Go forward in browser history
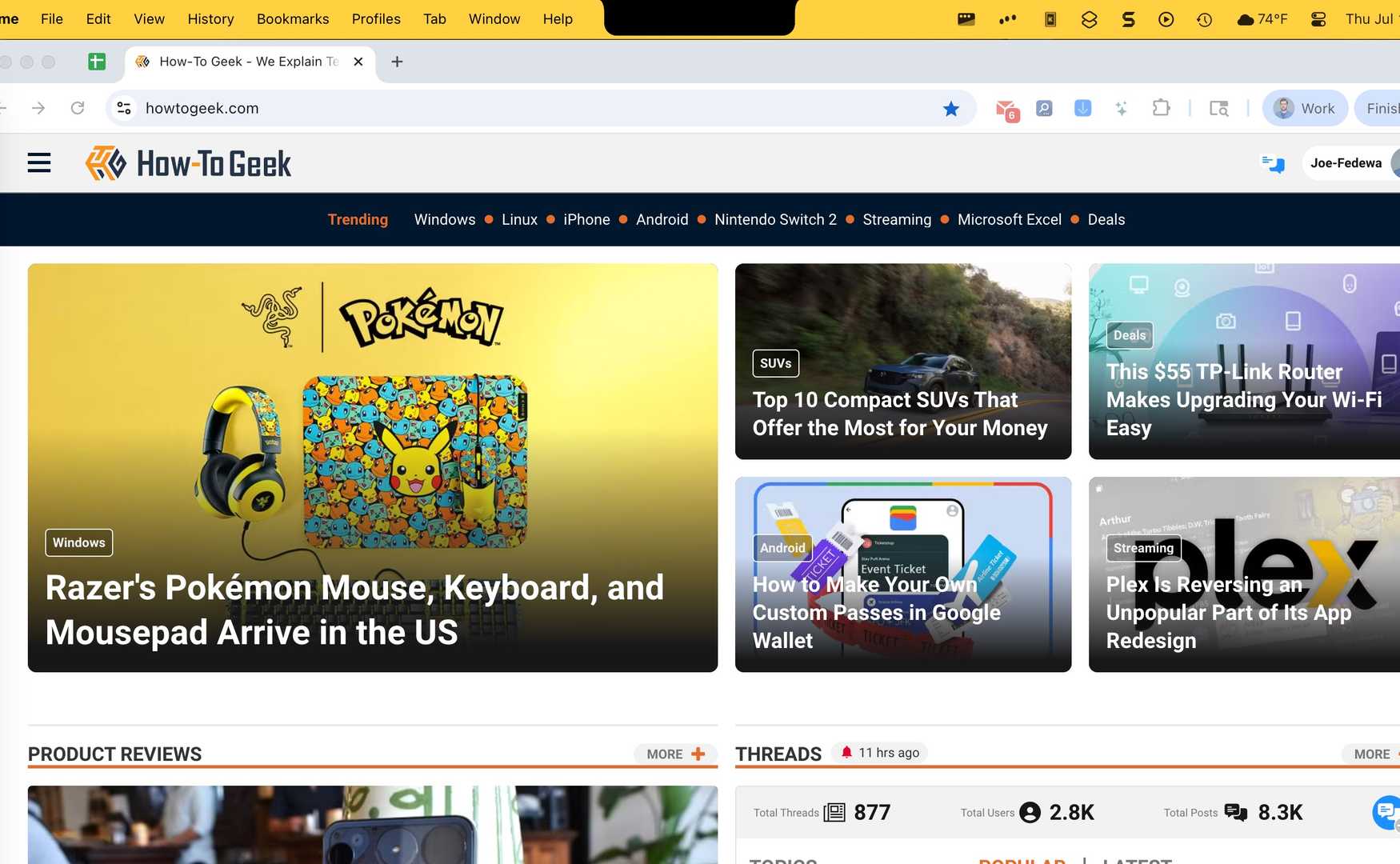 (x=38, y=108)
